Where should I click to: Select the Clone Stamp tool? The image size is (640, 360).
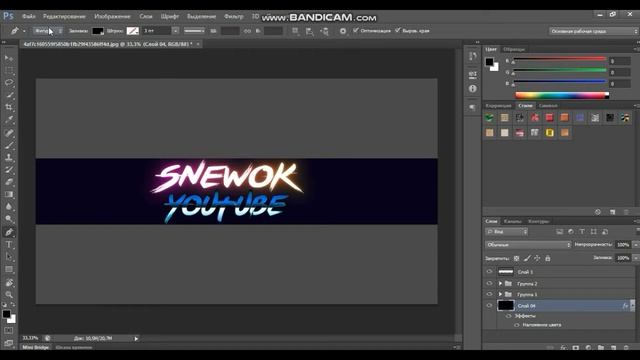(x=9, y=157)
